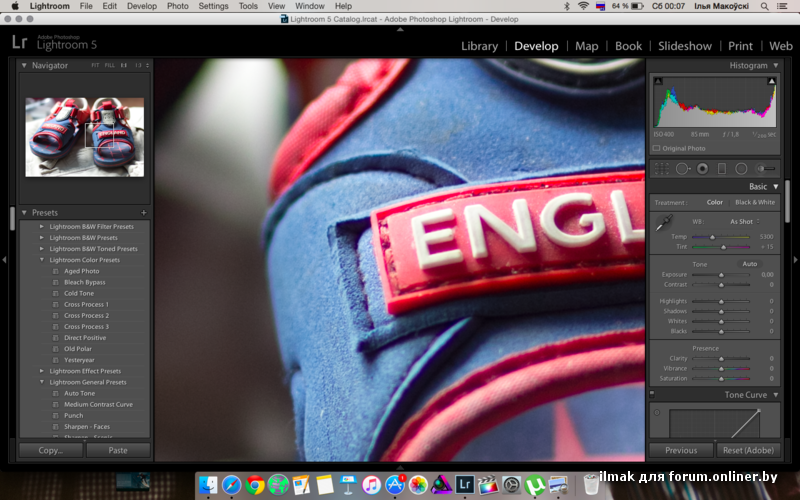Go to the Slideshow module
Viewport: 800px width, 500px height.
[x=685, y=46]
